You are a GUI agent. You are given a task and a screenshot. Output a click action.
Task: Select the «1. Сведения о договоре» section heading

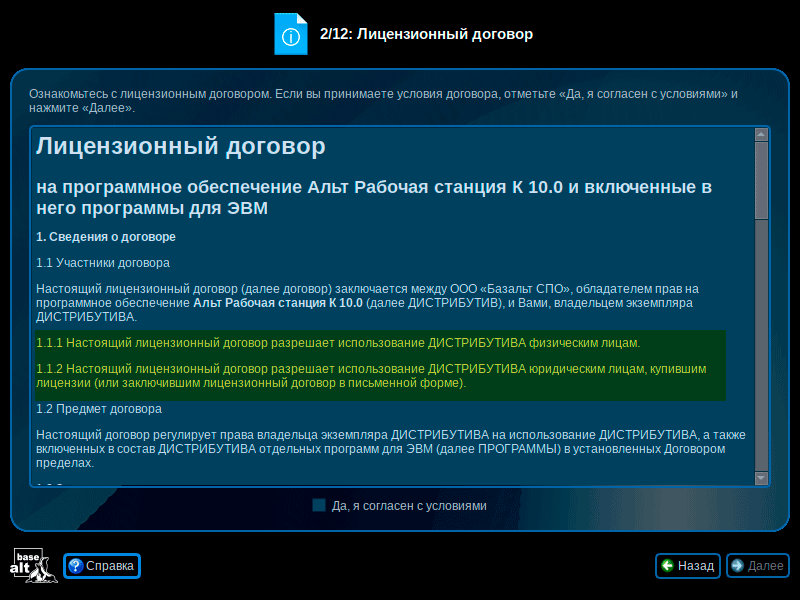point(106,237)
